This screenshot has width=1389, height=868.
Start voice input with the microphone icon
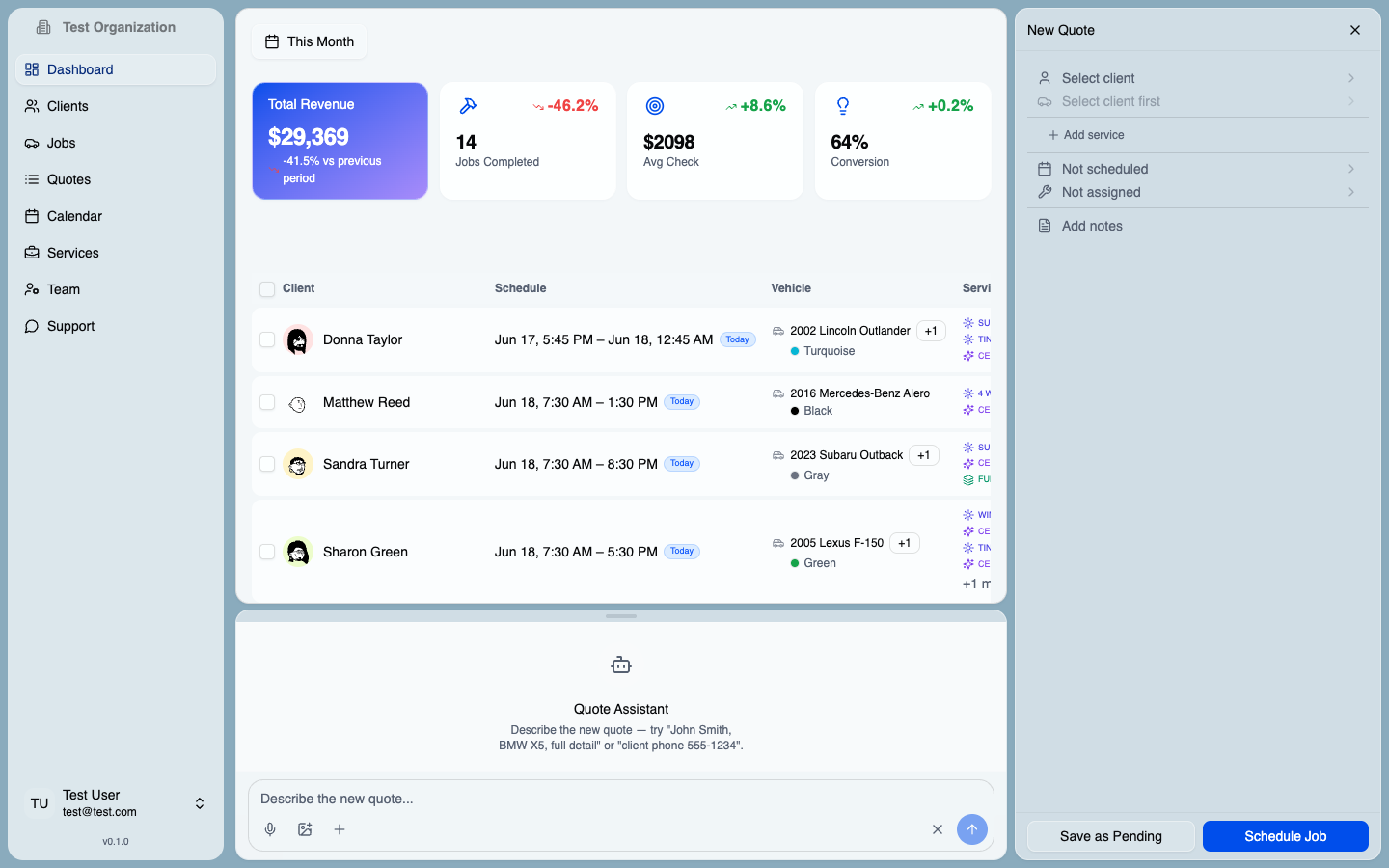click(x=270, y=829)
